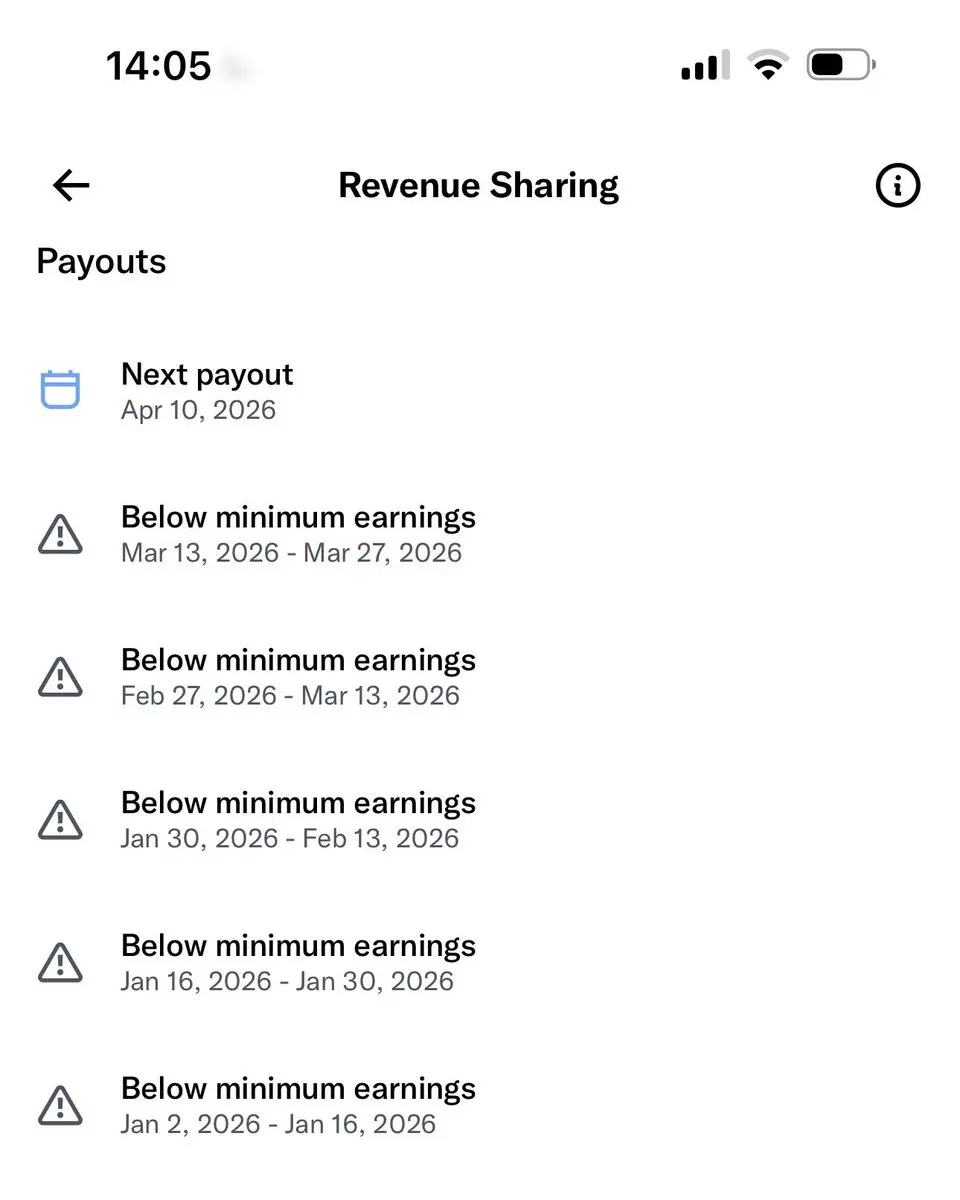Tap warning icon for Feb 27 - Mar 13
This screenshot has height=1200, width=960.
[60, 677]
